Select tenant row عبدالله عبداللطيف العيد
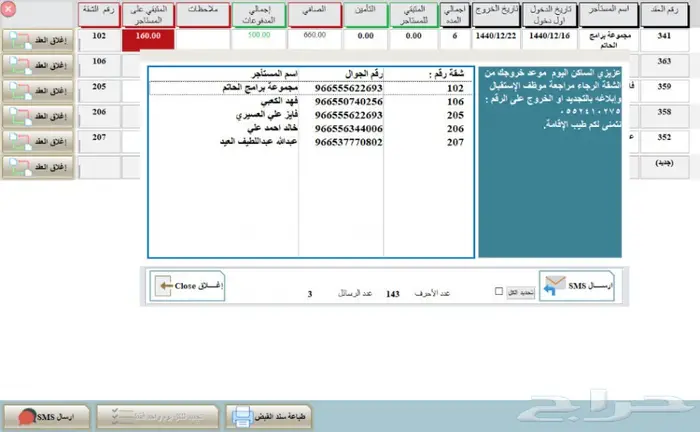The image size is (700, 432). click(x=311, y=142)
